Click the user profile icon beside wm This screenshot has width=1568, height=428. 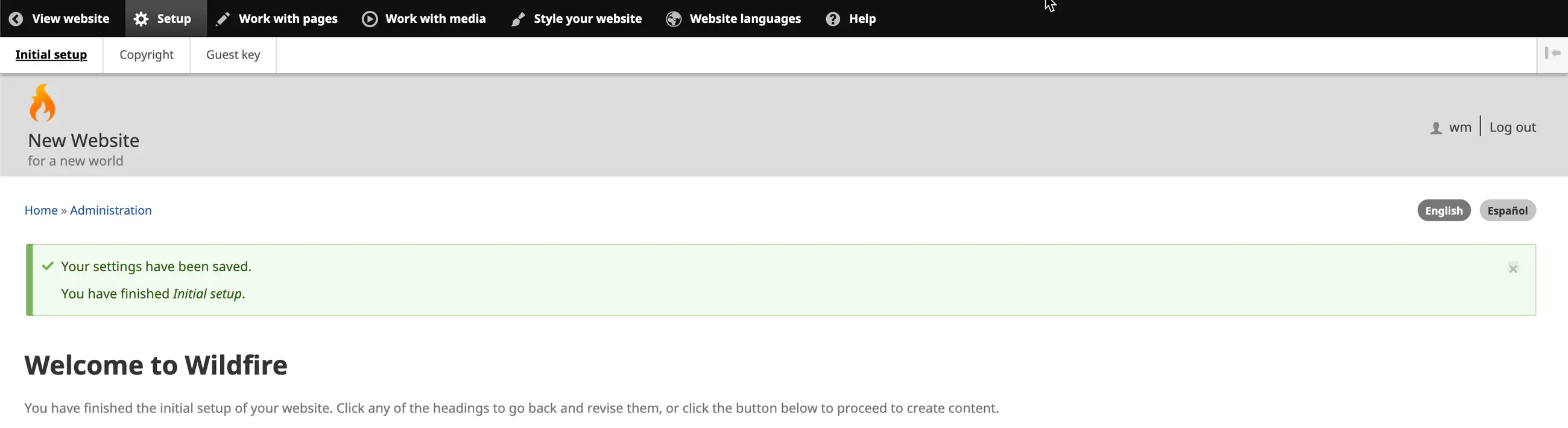1436,128
